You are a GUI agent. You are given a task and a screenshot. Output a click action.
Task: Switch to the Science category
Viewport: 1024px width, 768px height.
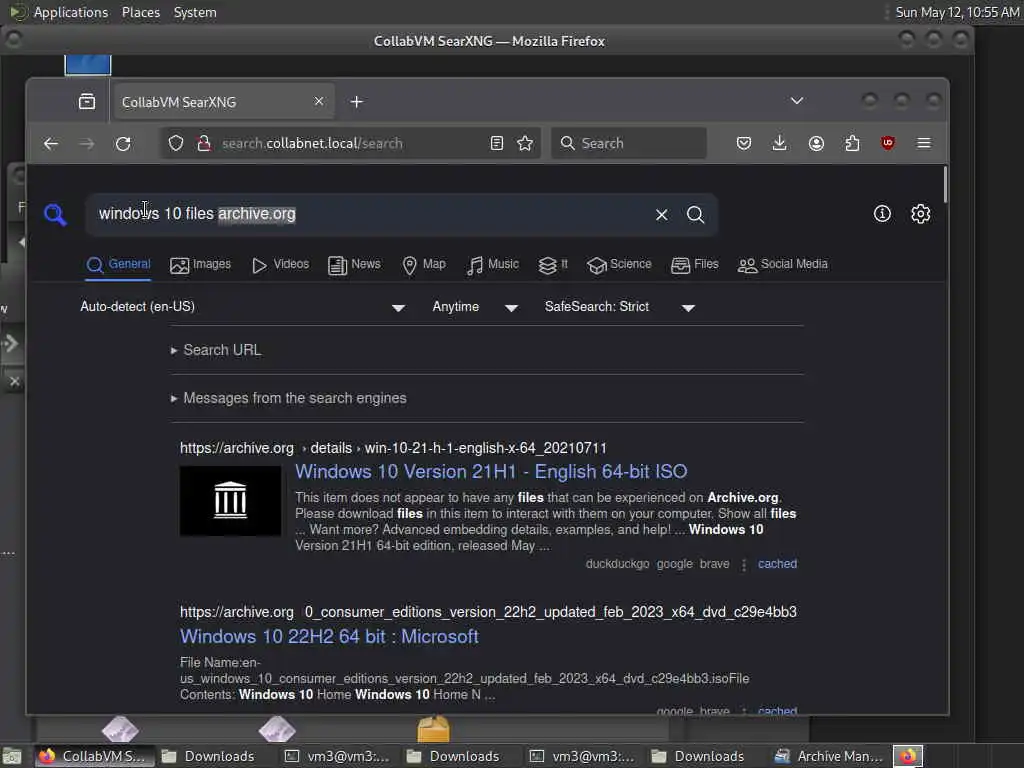(619, 264)
